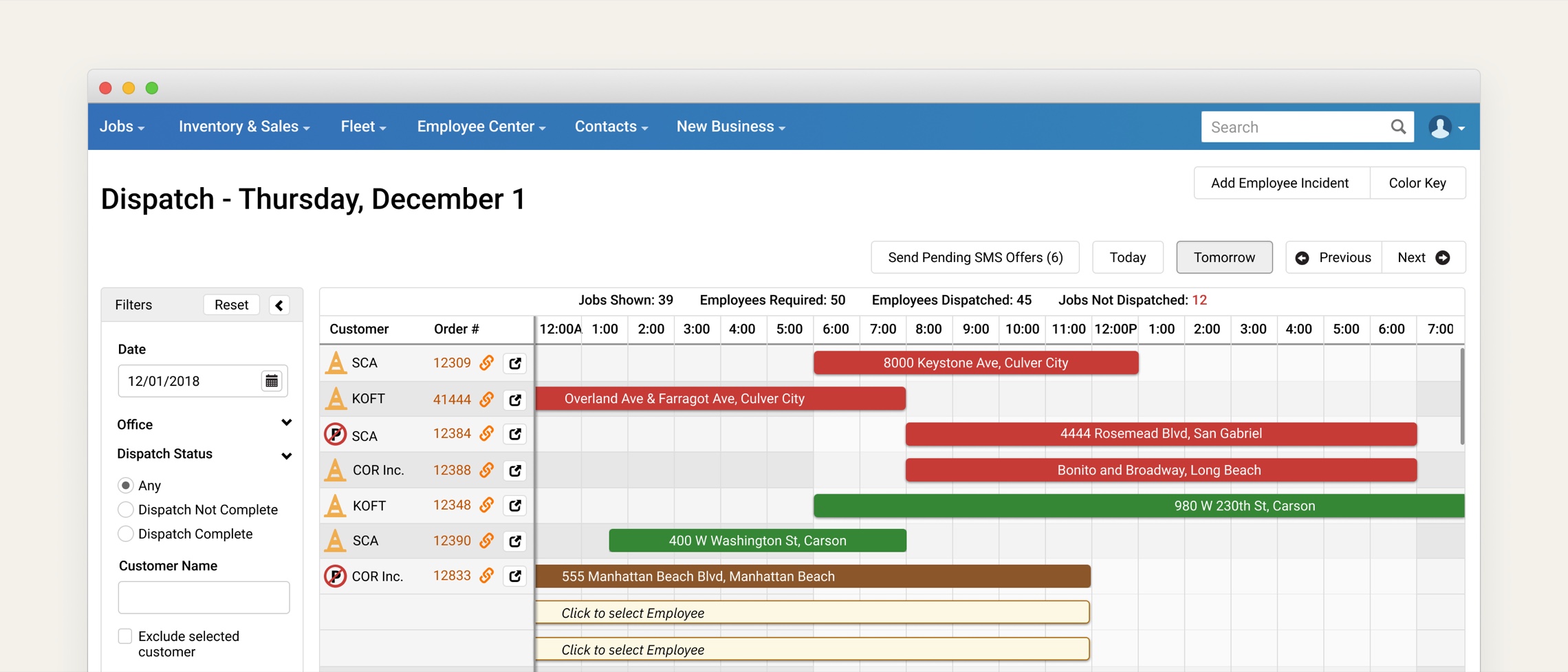The image size is (1568, 672).
Task: Click no-parking icon on COR Inc. 12833 row
Action: click(x=335, y=576)
